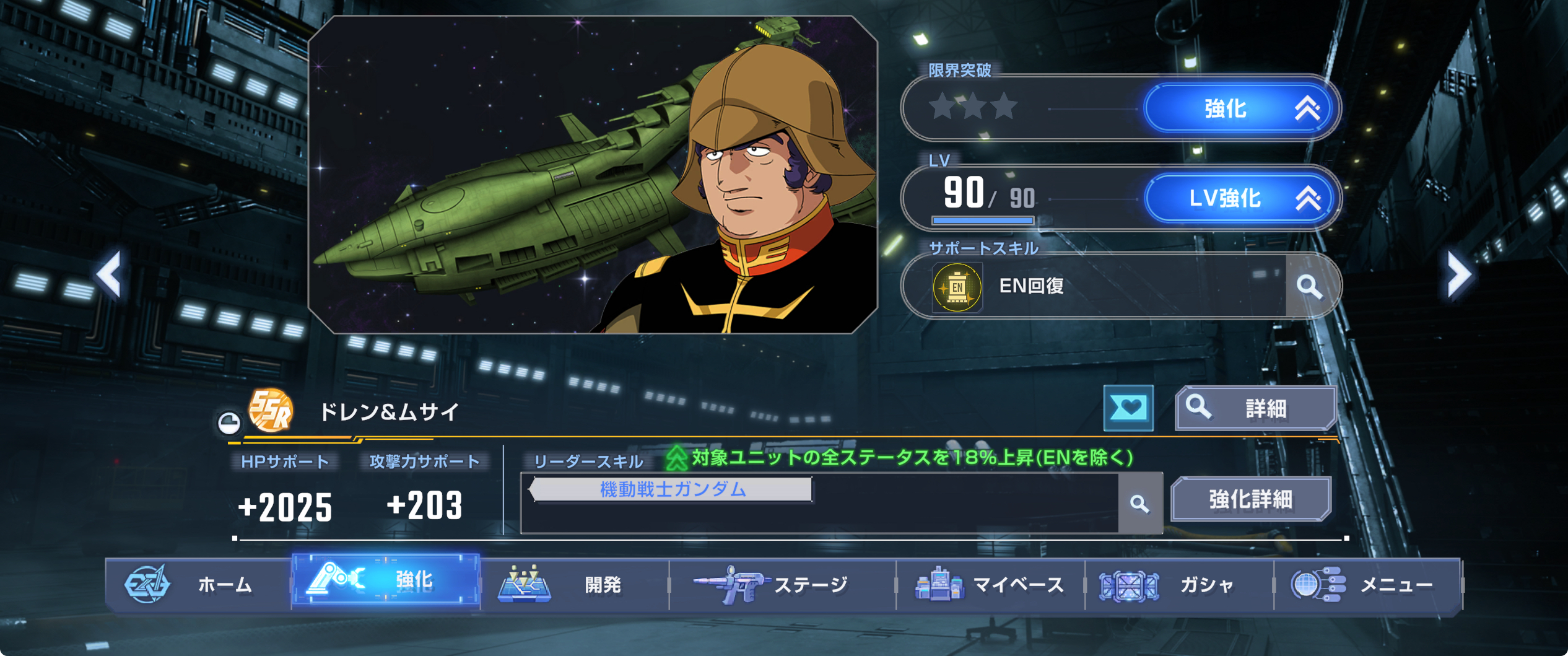Open the ステージ rifle icon tab
The height and width of the screenshot is (656, 1568).
783,584
